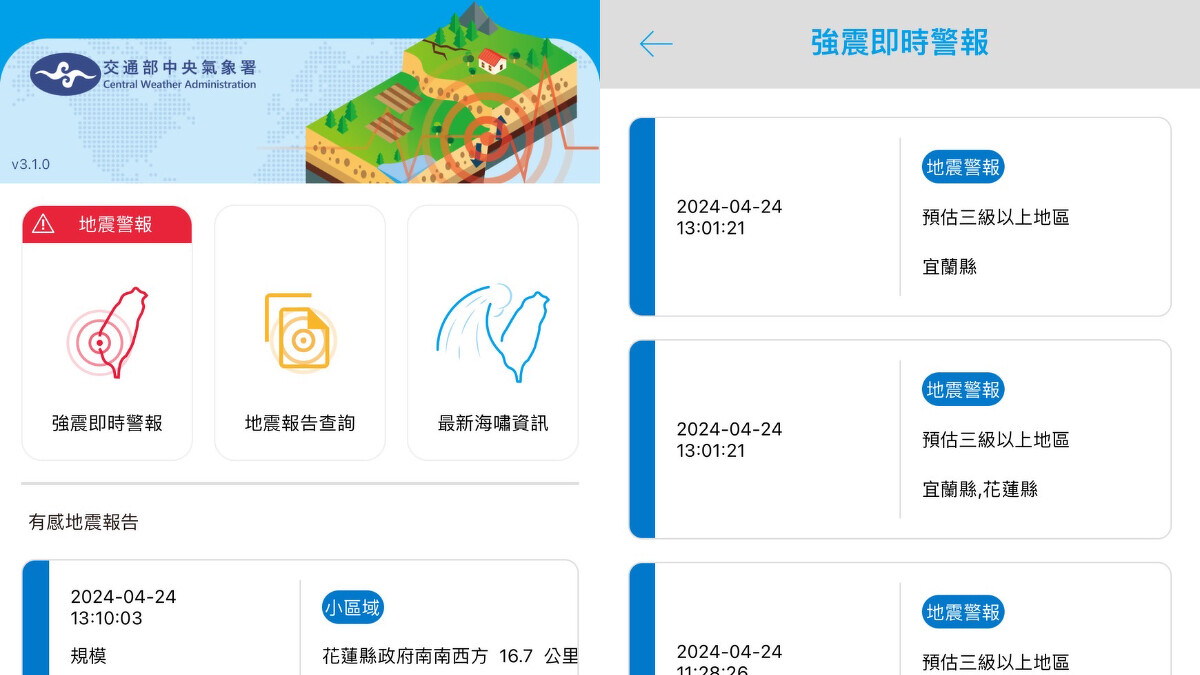Tap 地震警報 badge on the third alert card
The image size is (1200, 675).
(962, 613)
